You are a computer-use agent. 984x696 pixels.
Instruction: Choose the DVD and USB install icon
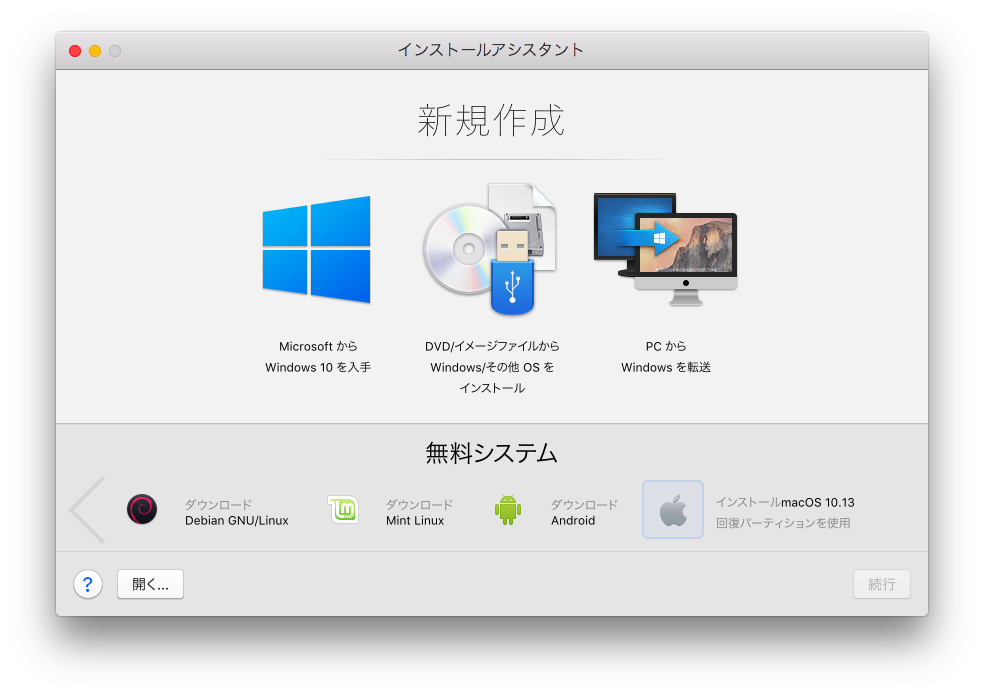(490, 249)
